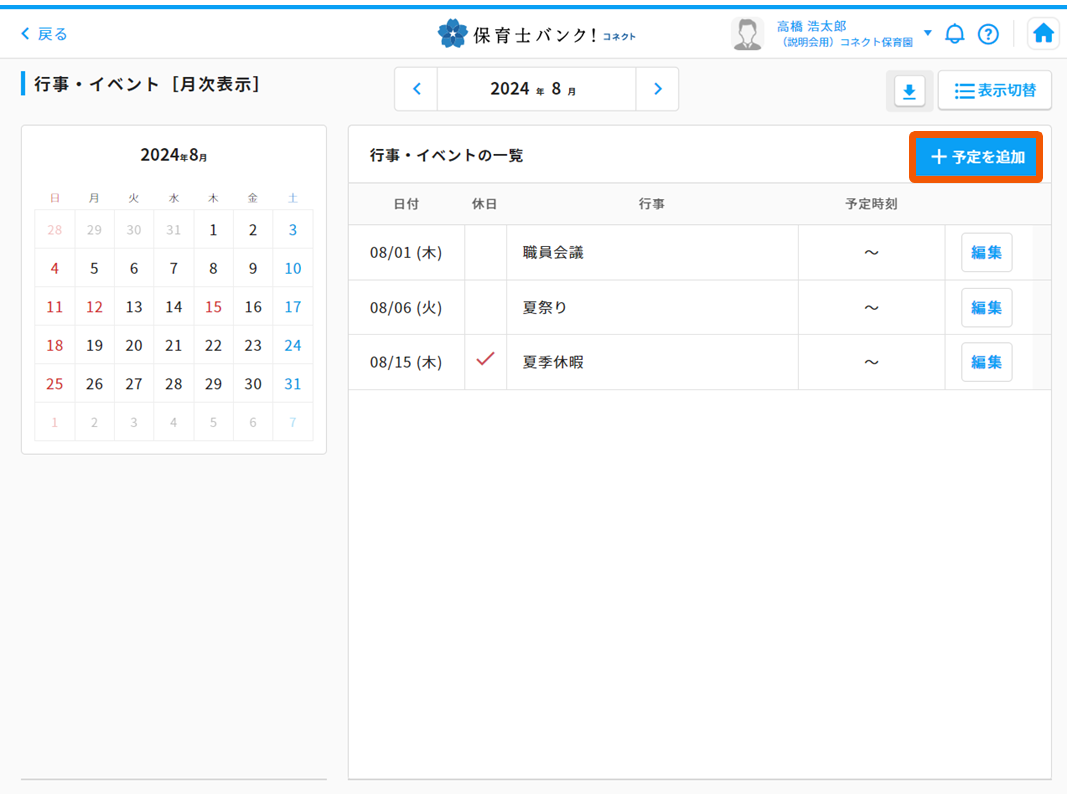Viewport: 1067px width, 800px height.
Task: Edit the 夏季休暇 event
Action: tap(986, 362)
